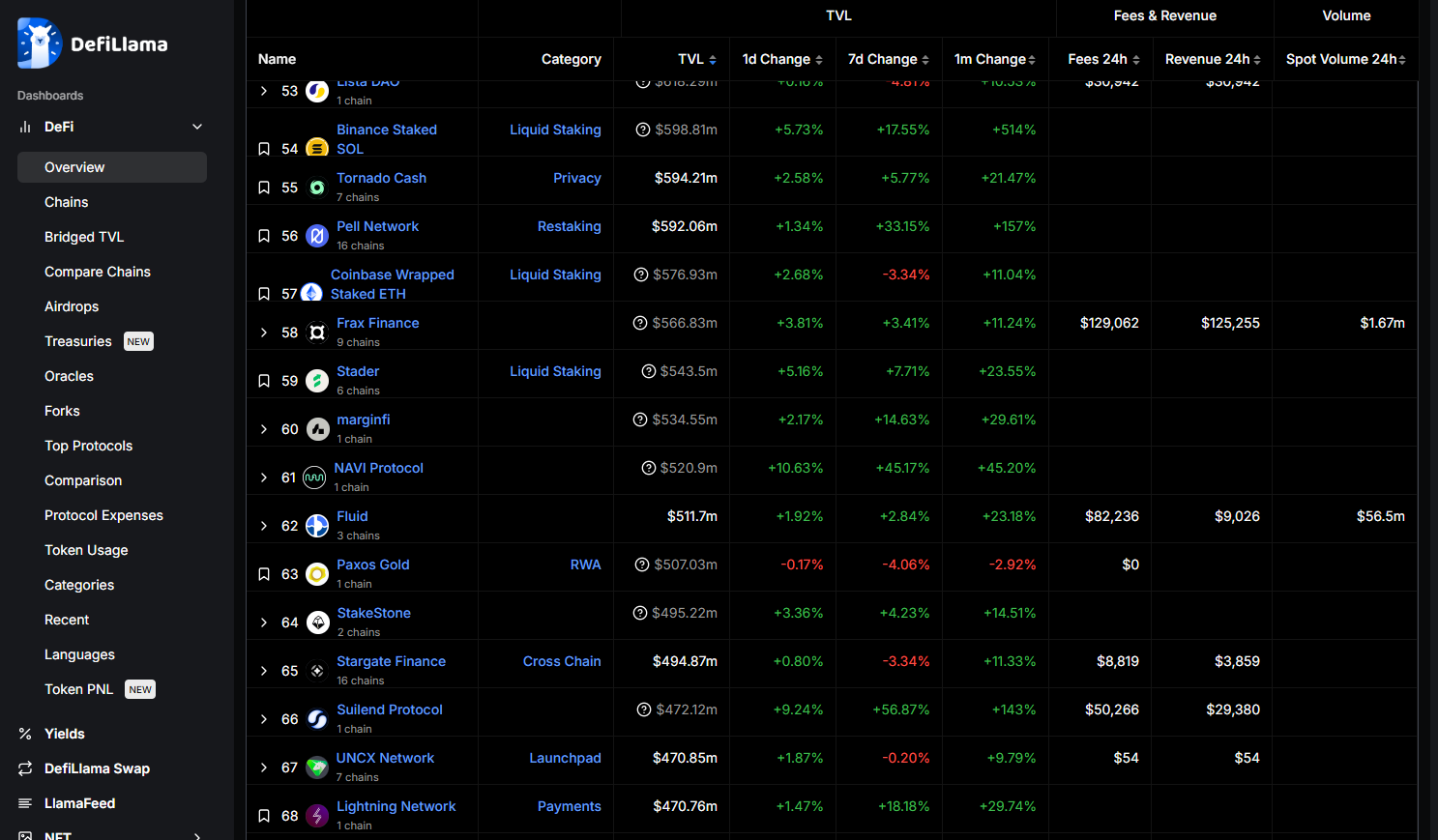
Task: Expand the NAVI Protocol row
Action: (x=264, y=478)
